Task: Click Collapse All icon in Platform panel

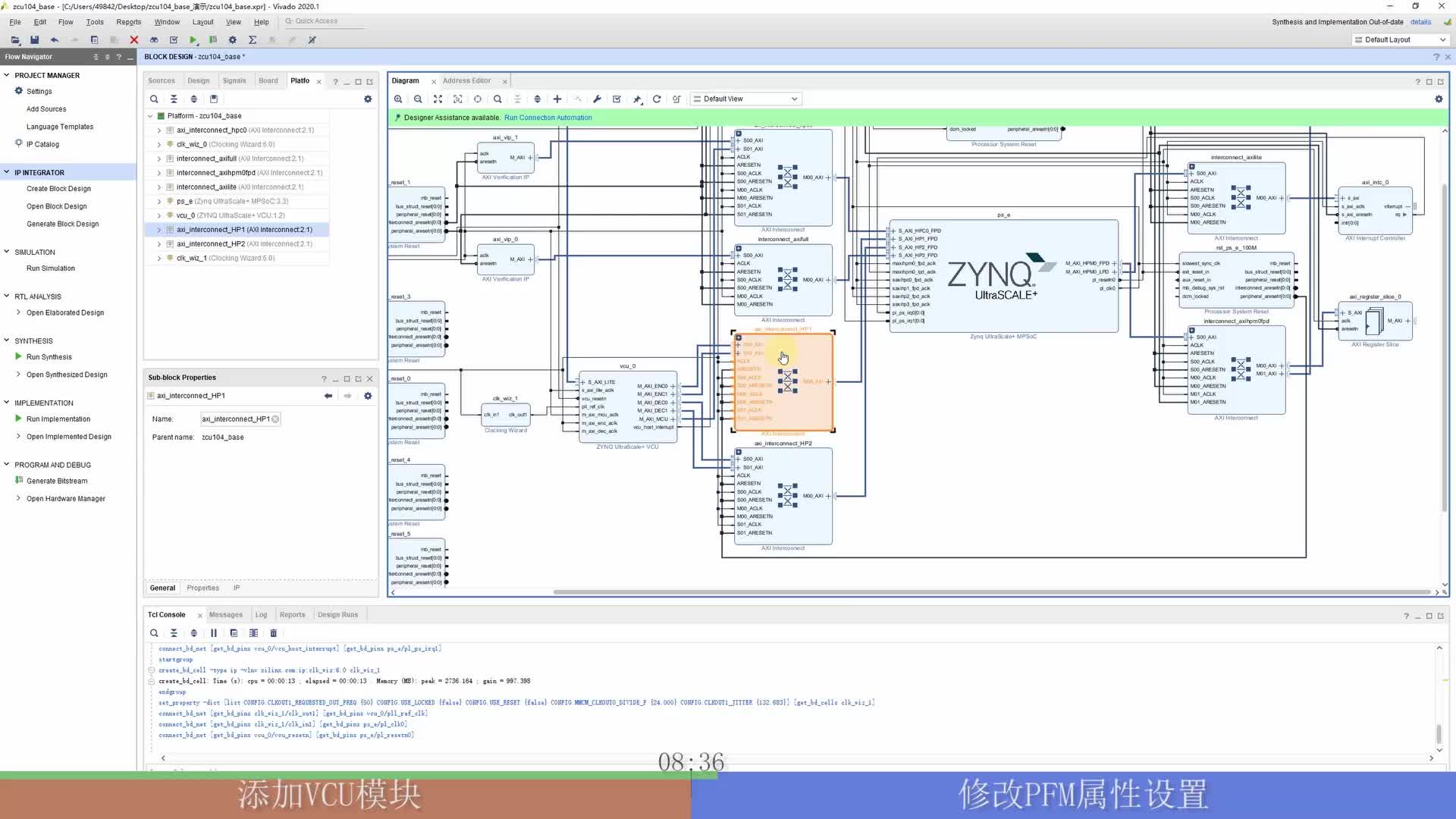Action: (x=174, y=99)
